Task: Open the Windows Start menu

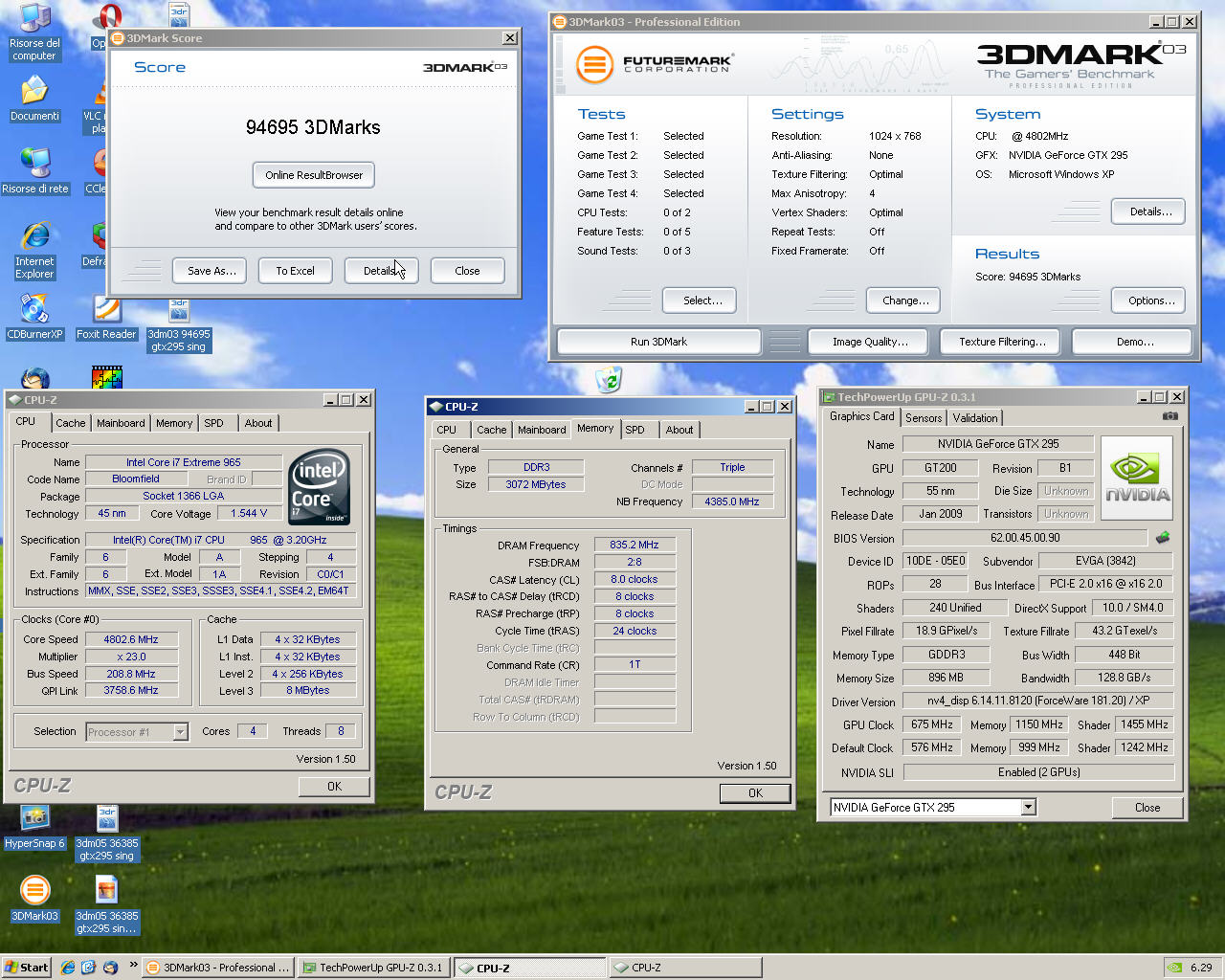Action: [26, 968]
